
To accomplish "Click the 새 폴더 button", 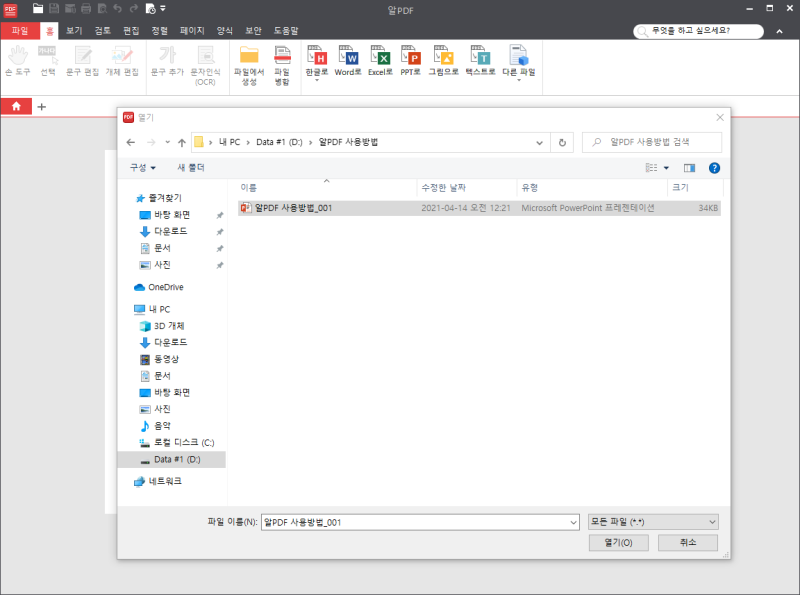I will [x=189, y=167].
